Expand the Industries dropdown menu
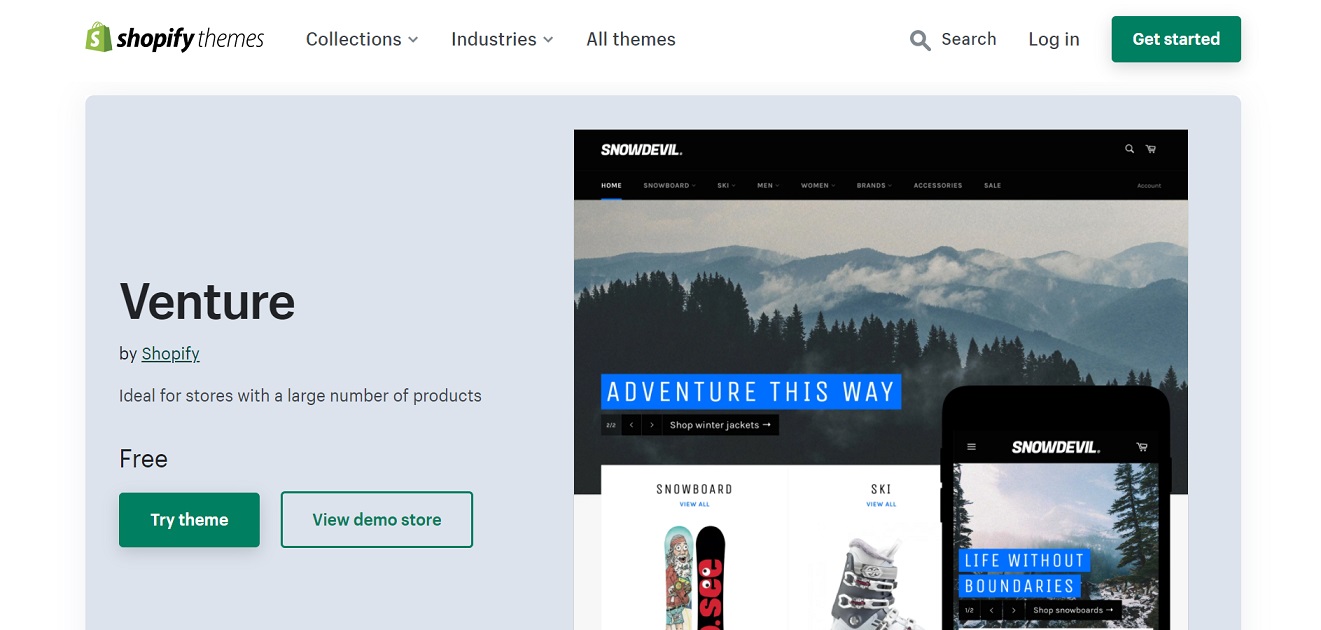The width and height of the screenshot is (1321, 630). click(x=502, y=39)
